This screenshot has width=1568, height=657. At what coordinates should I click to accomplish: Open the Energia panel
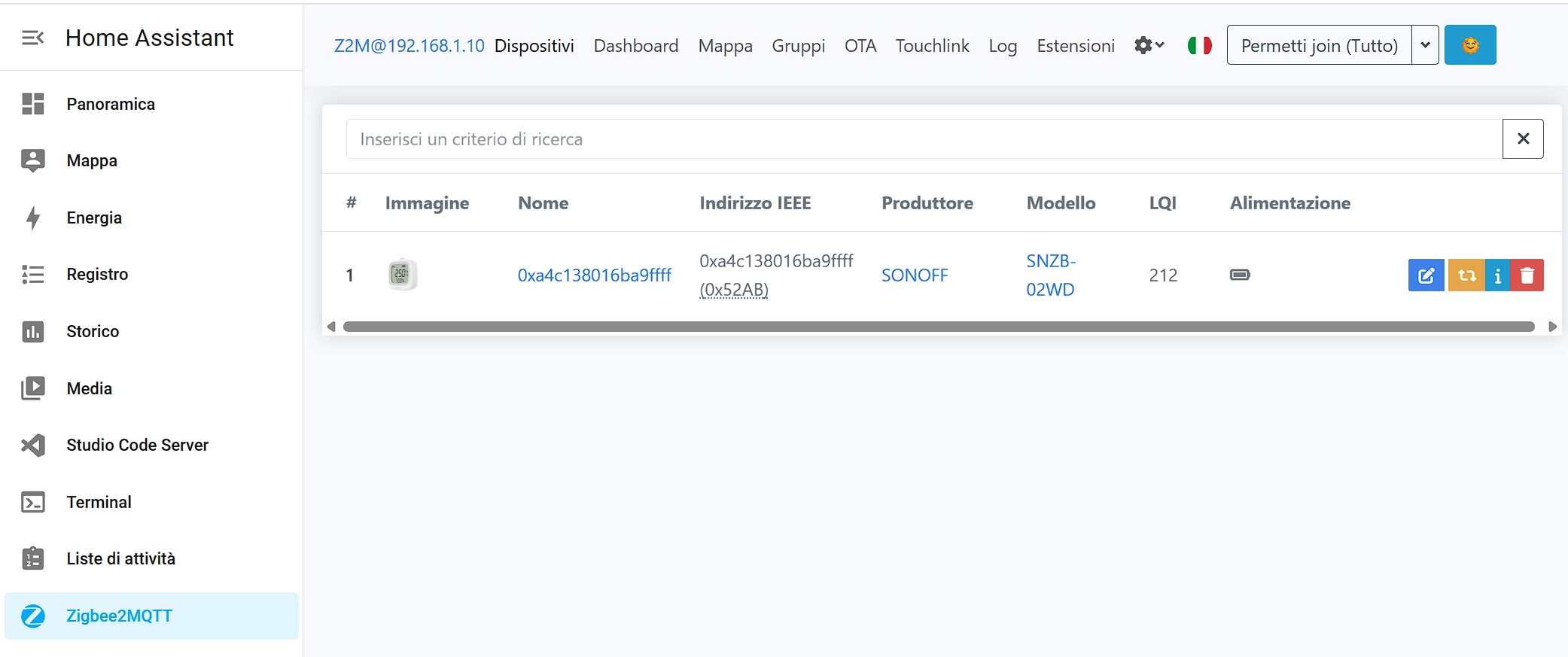(151, 217)
